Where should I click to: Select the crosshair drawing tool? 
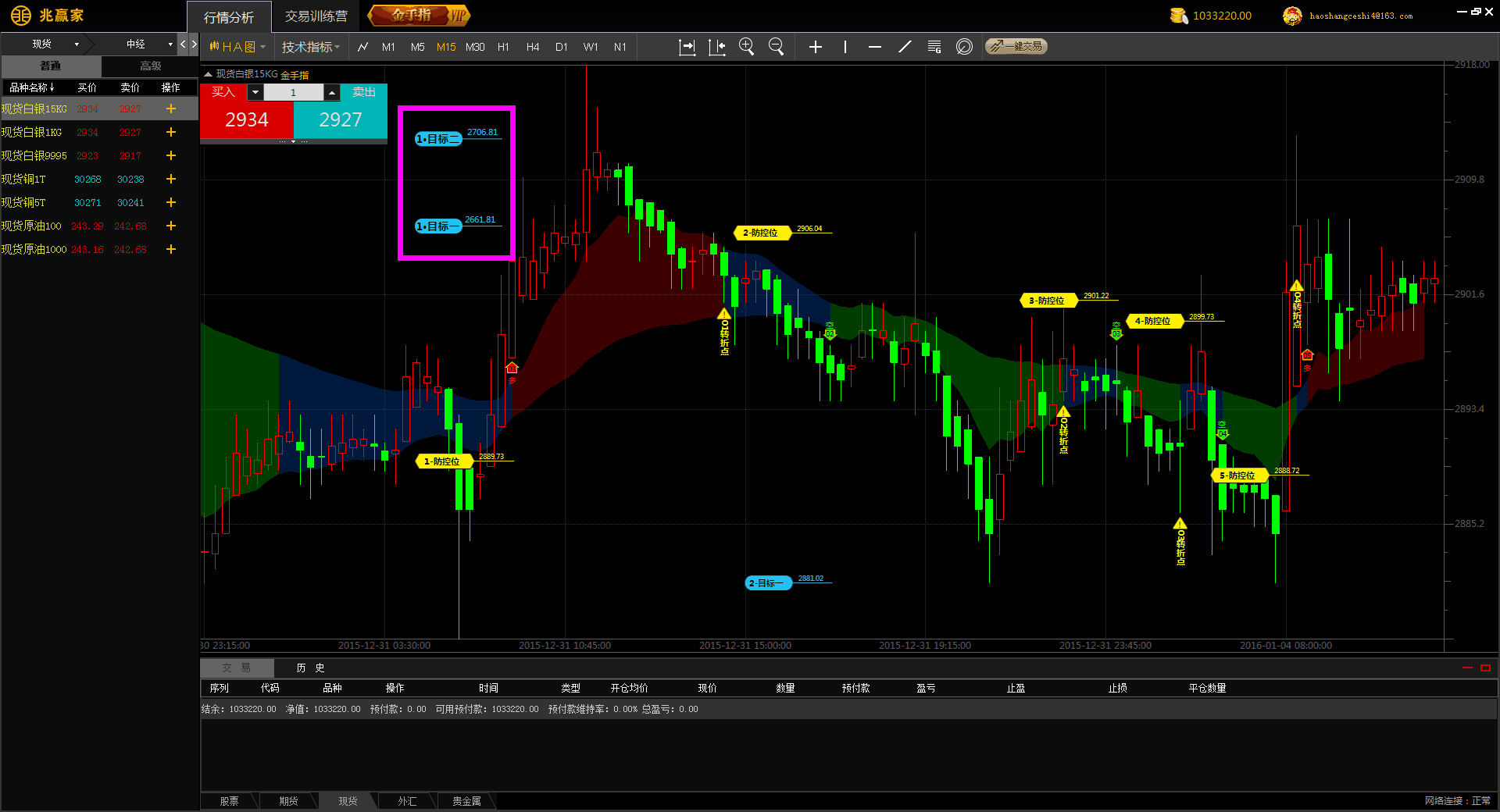[x=816, y=47]
